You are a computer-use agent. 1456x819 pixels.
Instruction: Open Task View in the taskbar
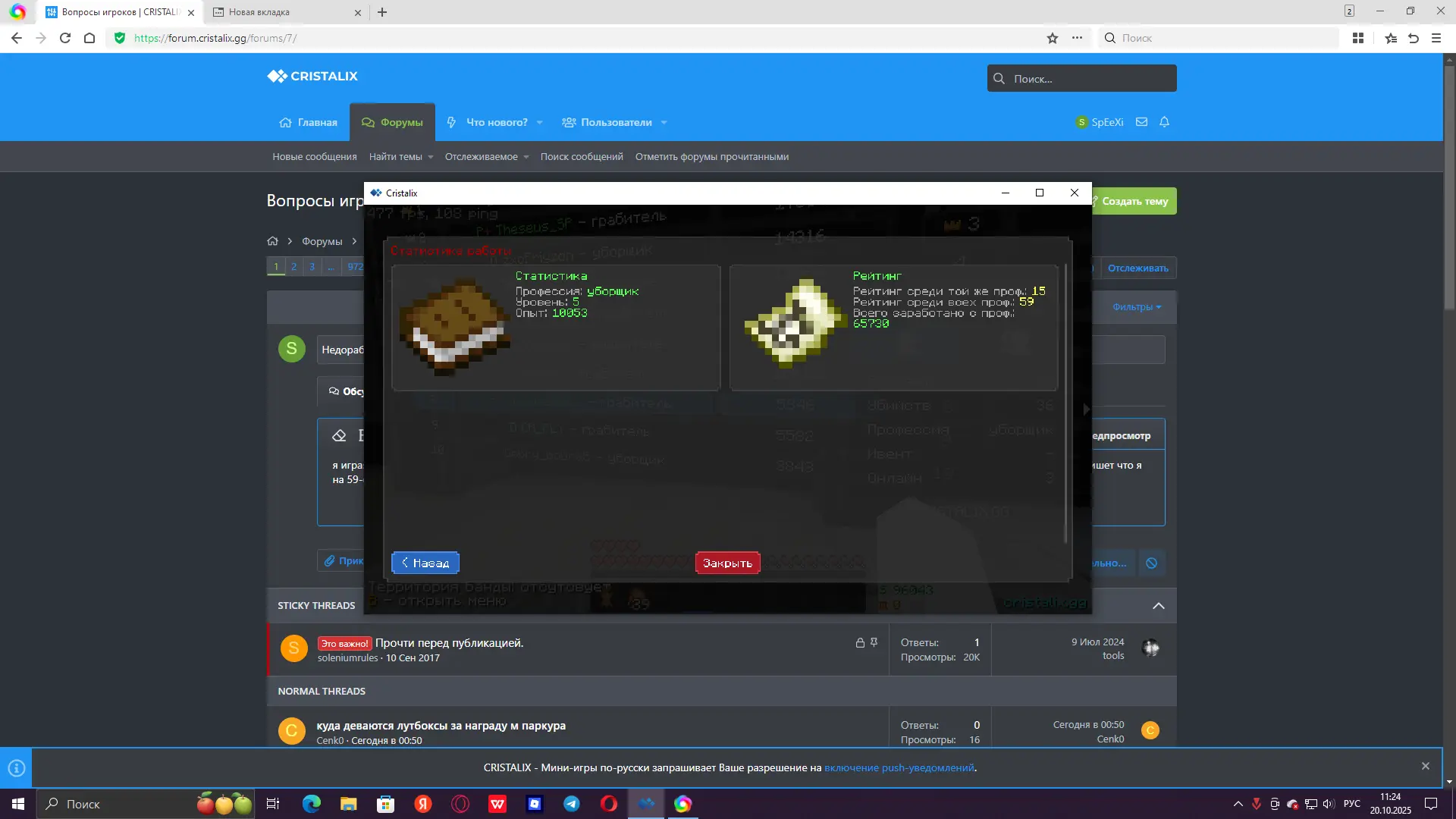point(273,804)
